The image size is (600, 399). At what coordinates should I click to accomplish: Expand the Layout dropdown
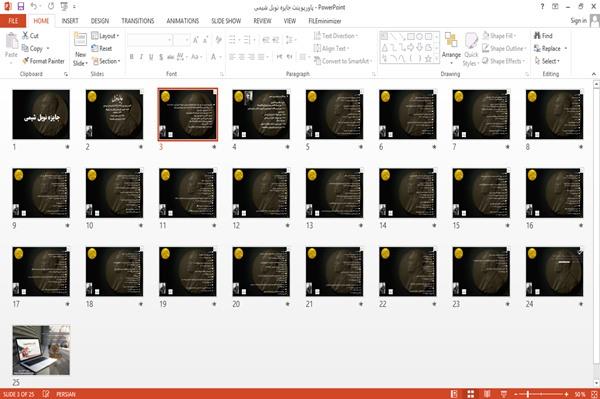click(105, 36)
